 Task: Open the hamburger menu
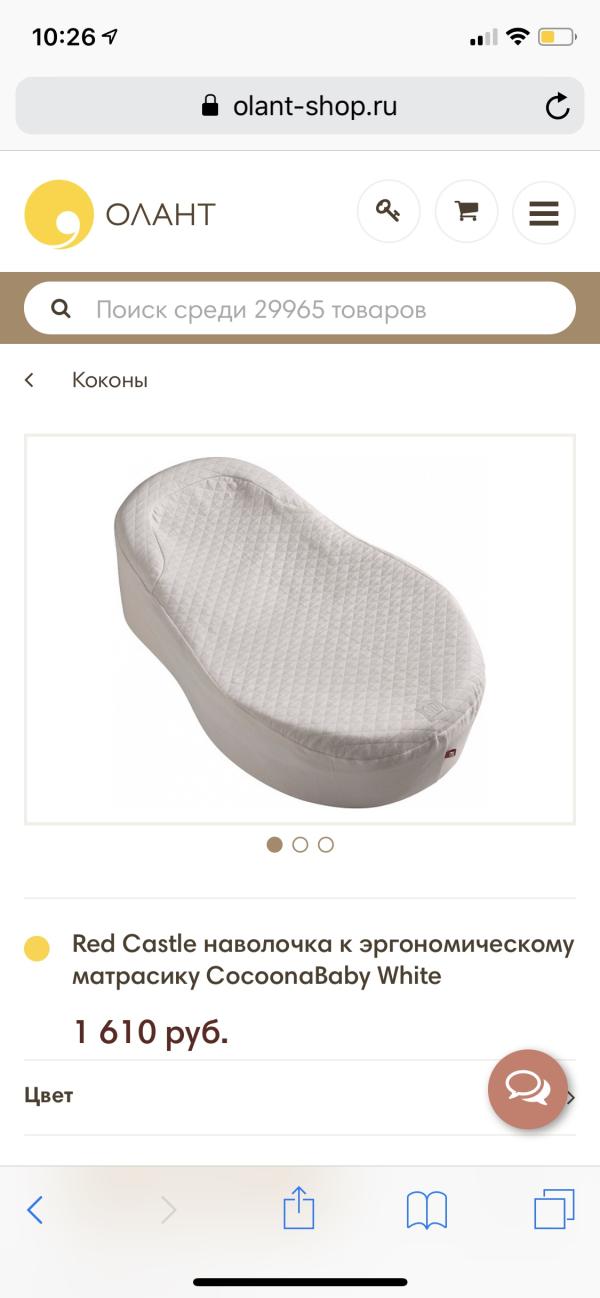(543, 212)
